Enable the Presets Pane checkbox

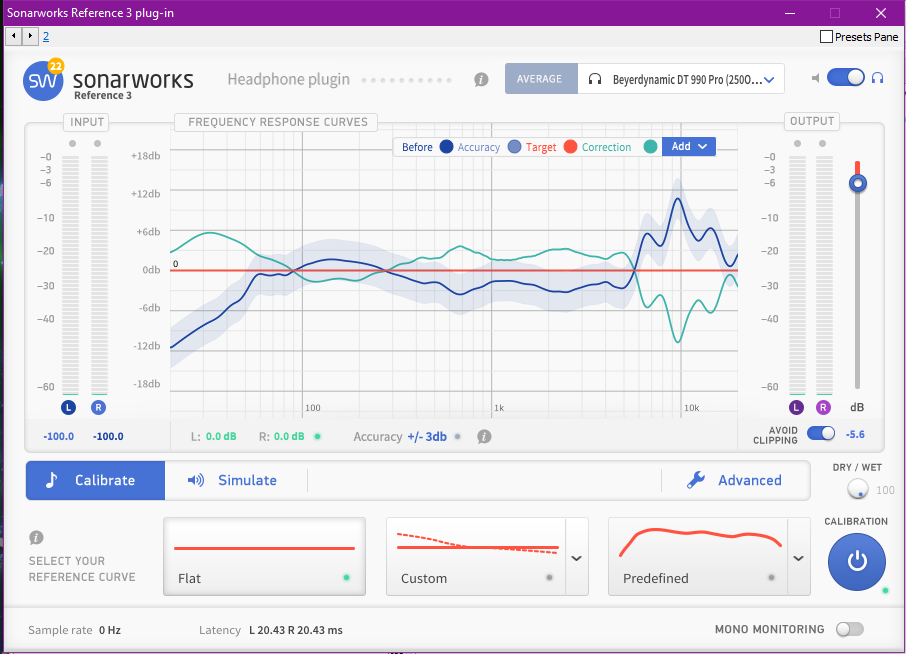(x=826, y=37)
